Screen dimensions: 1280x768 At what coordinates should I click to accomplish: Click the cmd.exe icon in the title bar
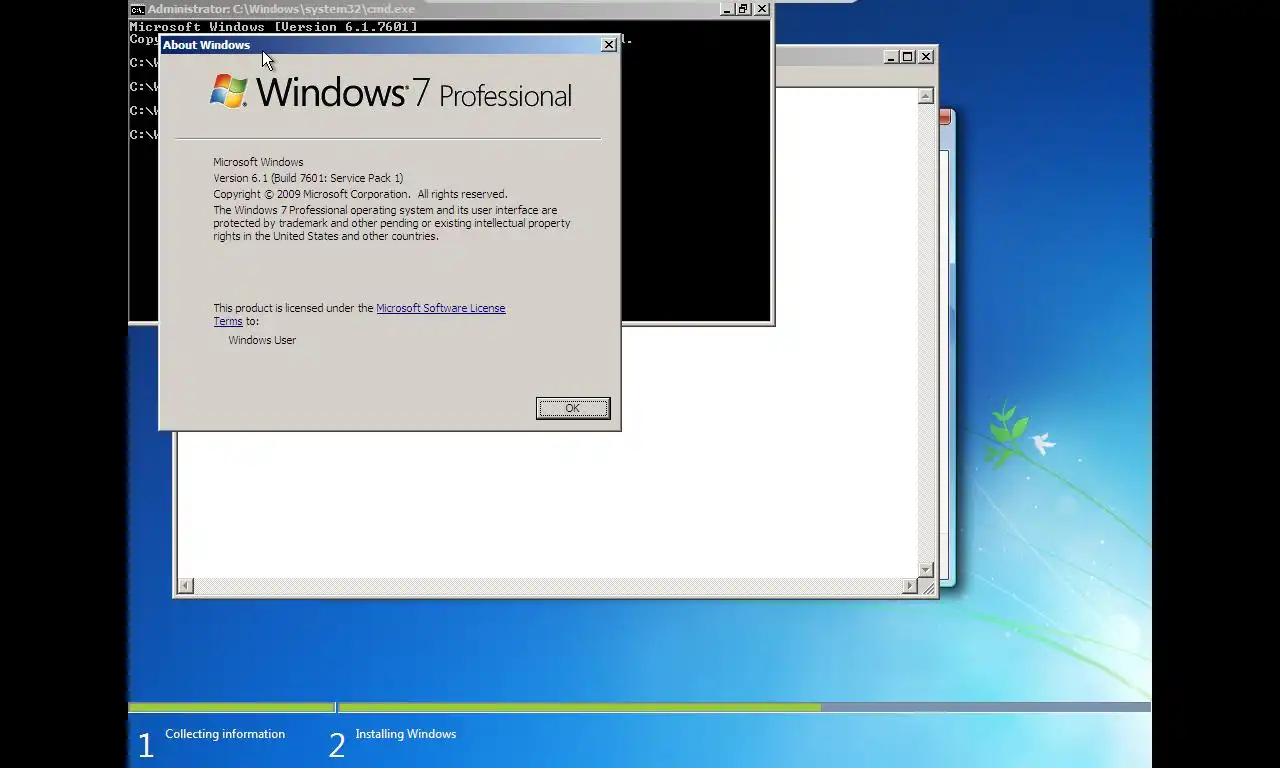tap(138, 9)
